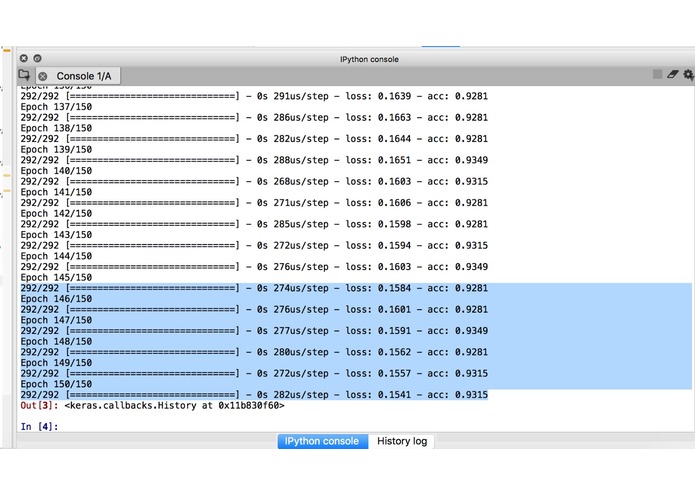Click the loss value 0.1594

394,245
